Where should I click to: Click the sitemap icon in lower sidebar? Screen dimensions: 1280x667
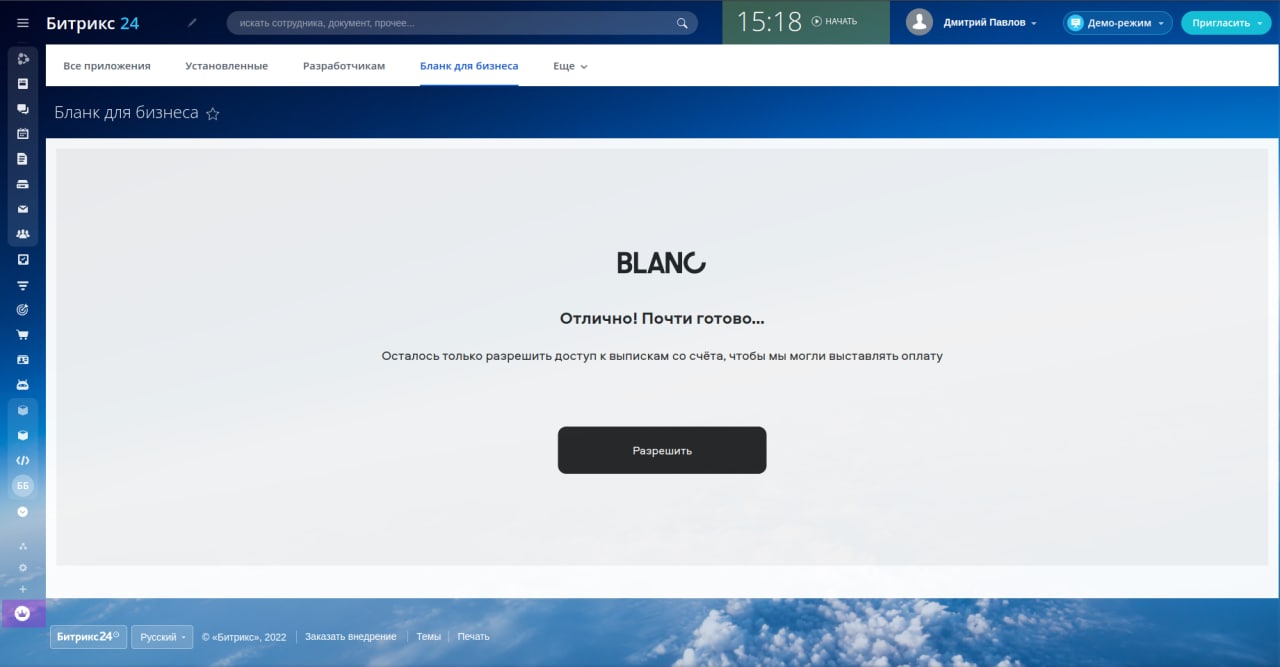pyautogui.click(x=23, y=546)
